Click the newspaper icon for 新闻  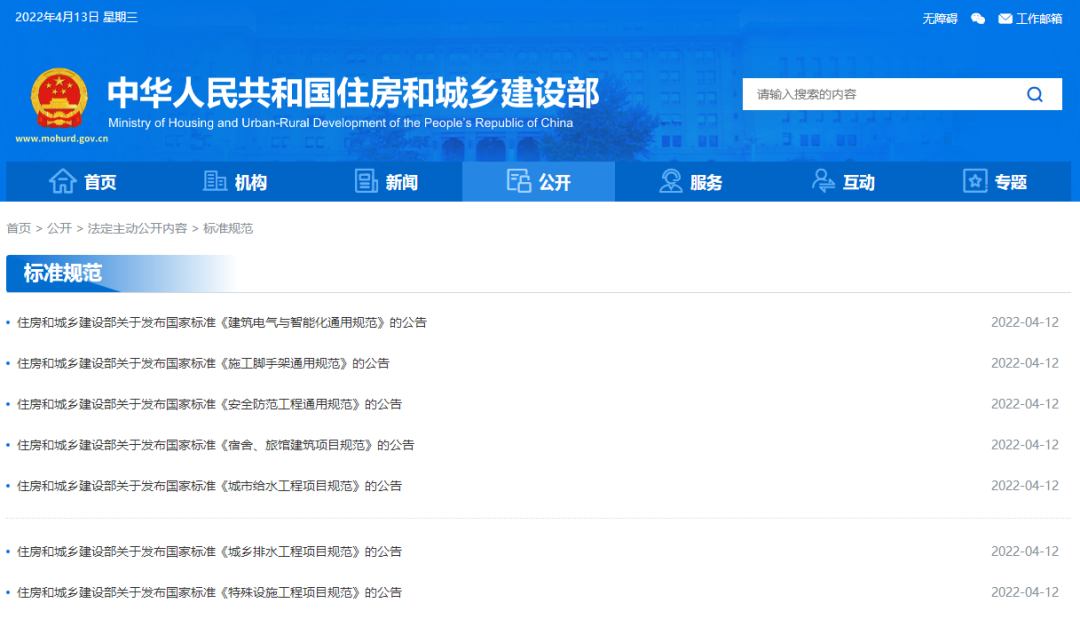pyautogui.click(x=366, y=181)
